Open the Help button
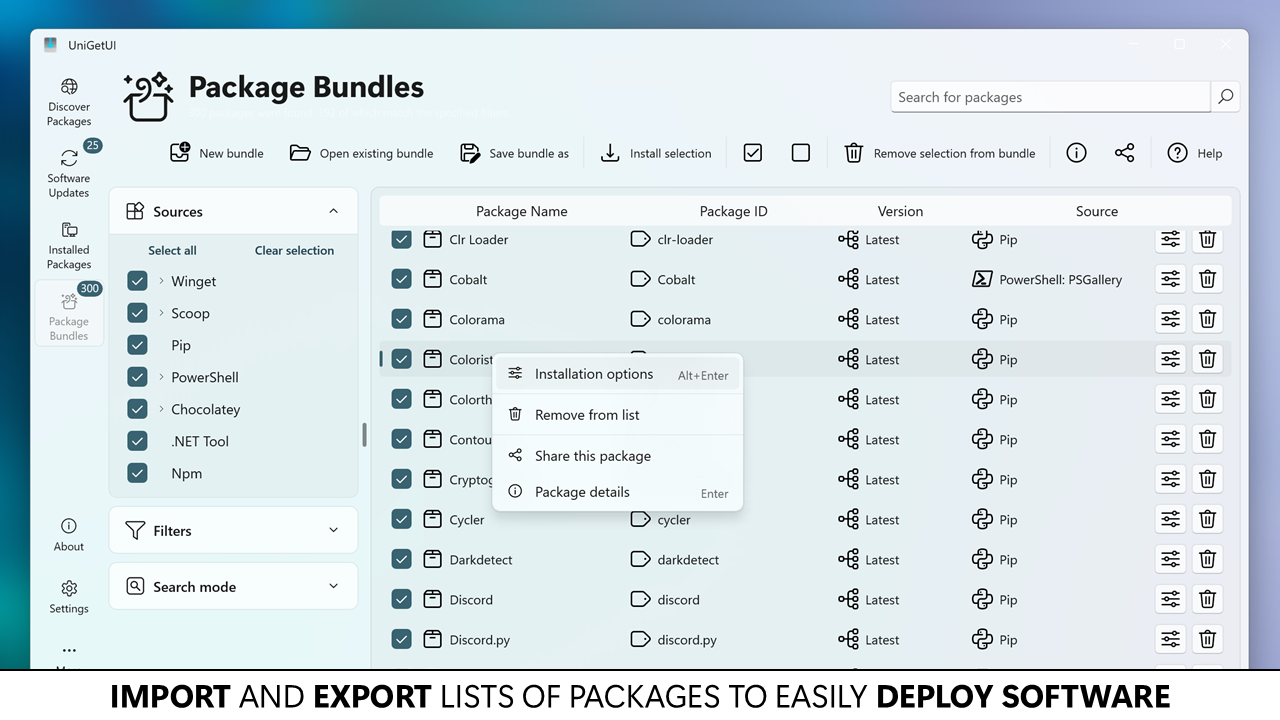The width and height of the screenshot is (1280, 720). (1195, 153)
